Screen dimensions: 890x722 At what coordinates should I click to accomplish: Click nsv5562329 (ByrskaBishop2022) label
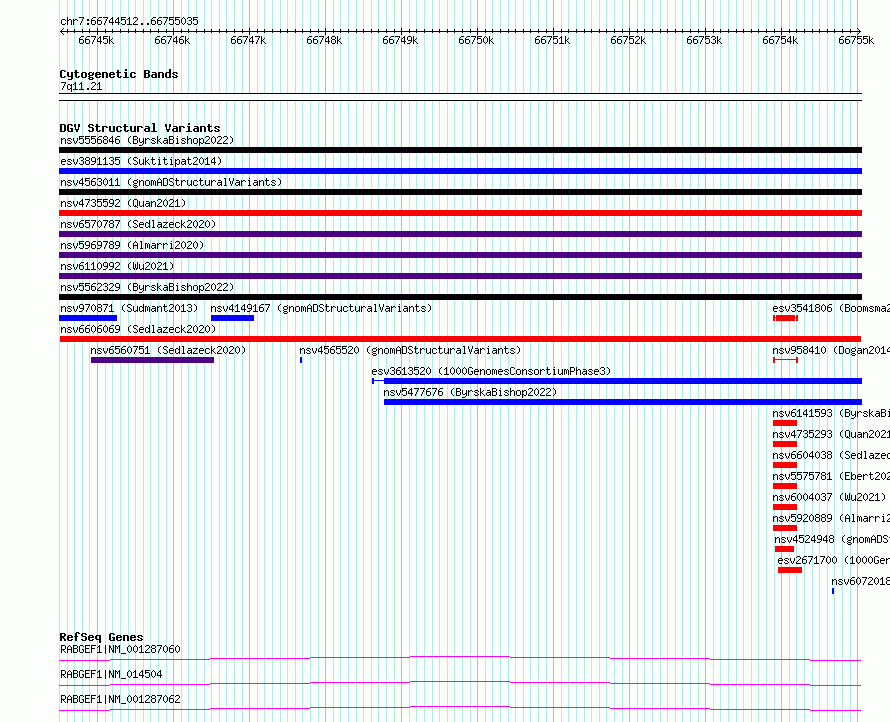[147, 287]
